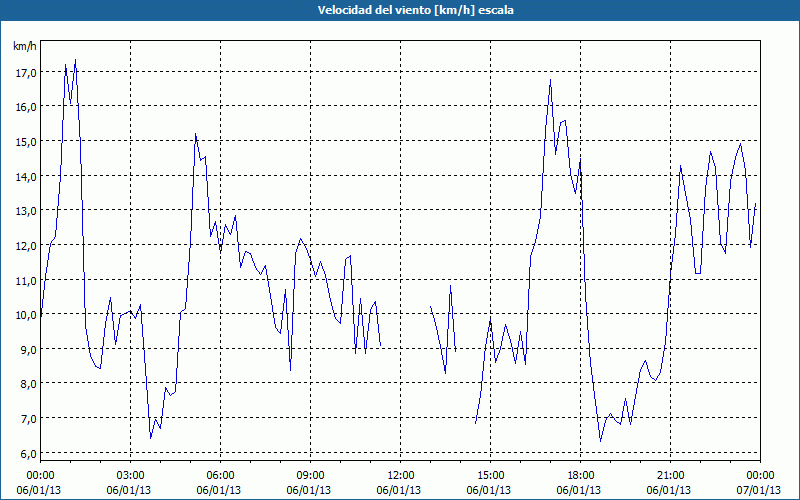Click the '03:00' x-axis time label
Viewport: 800px width, 500px height.
[x=130, y=476]
